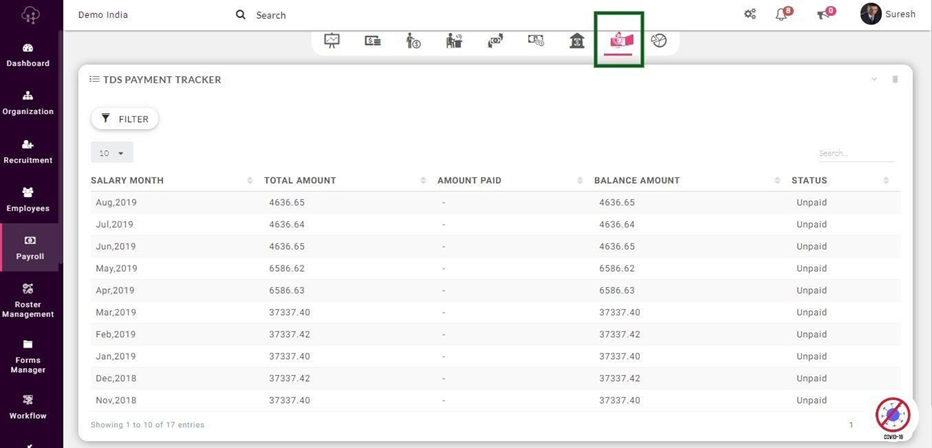Open the entries-per-page dropdown showing 10
This screenshot has height=448, width=932.
112,153
